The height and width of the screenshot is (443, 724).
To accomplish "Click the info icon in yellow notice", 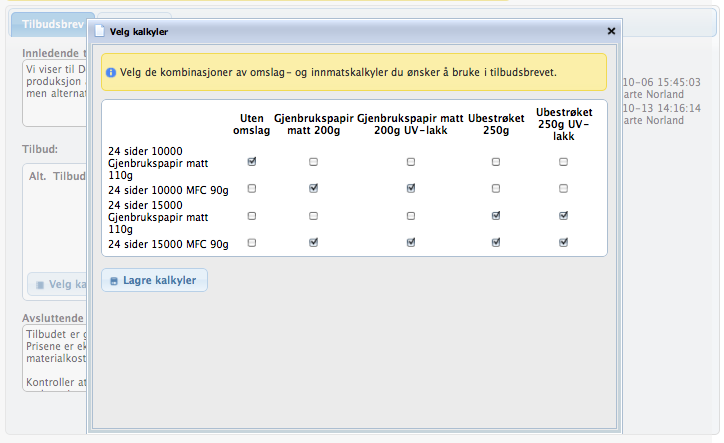I will pos(111,73).
